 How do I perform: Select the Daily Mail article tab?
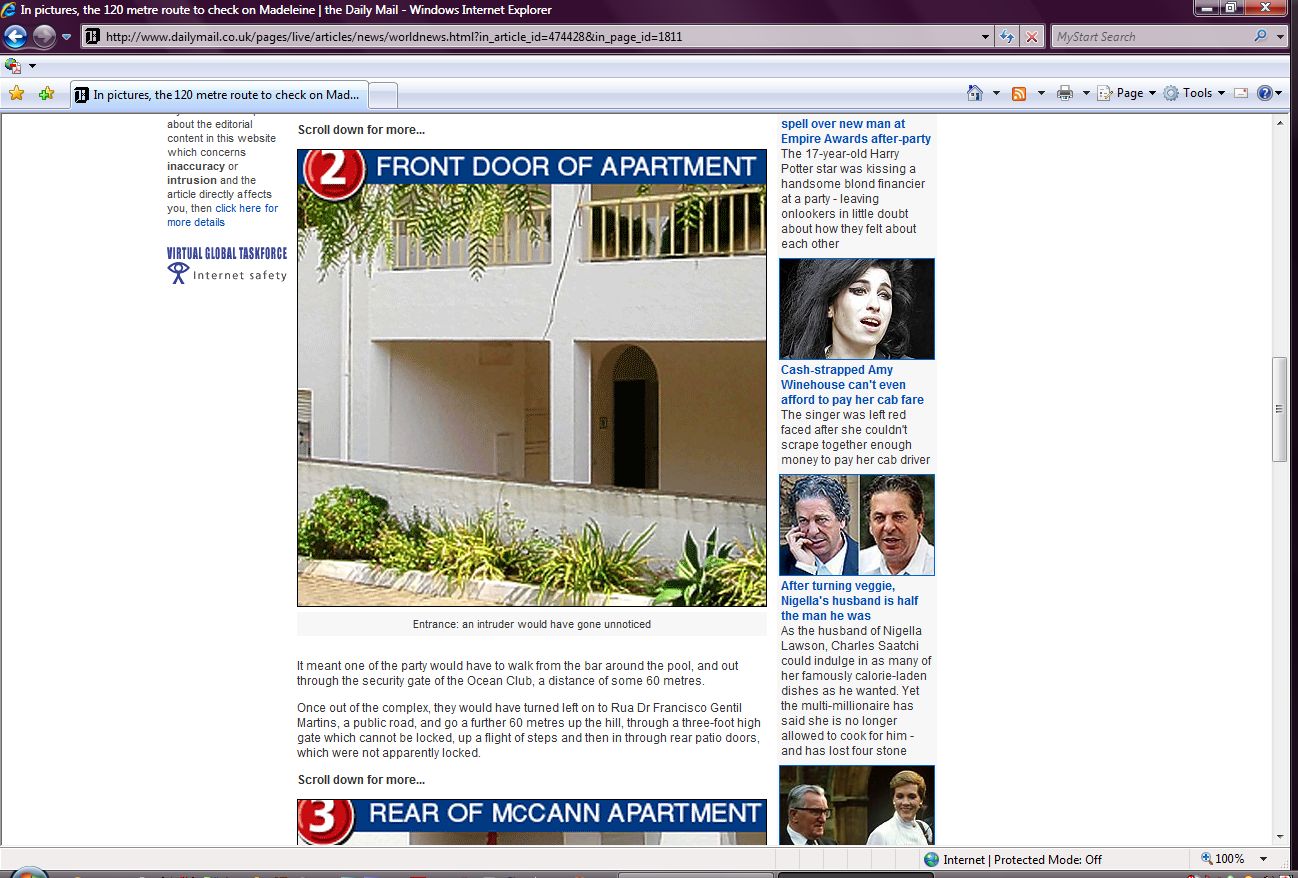(x=220, y=95)
